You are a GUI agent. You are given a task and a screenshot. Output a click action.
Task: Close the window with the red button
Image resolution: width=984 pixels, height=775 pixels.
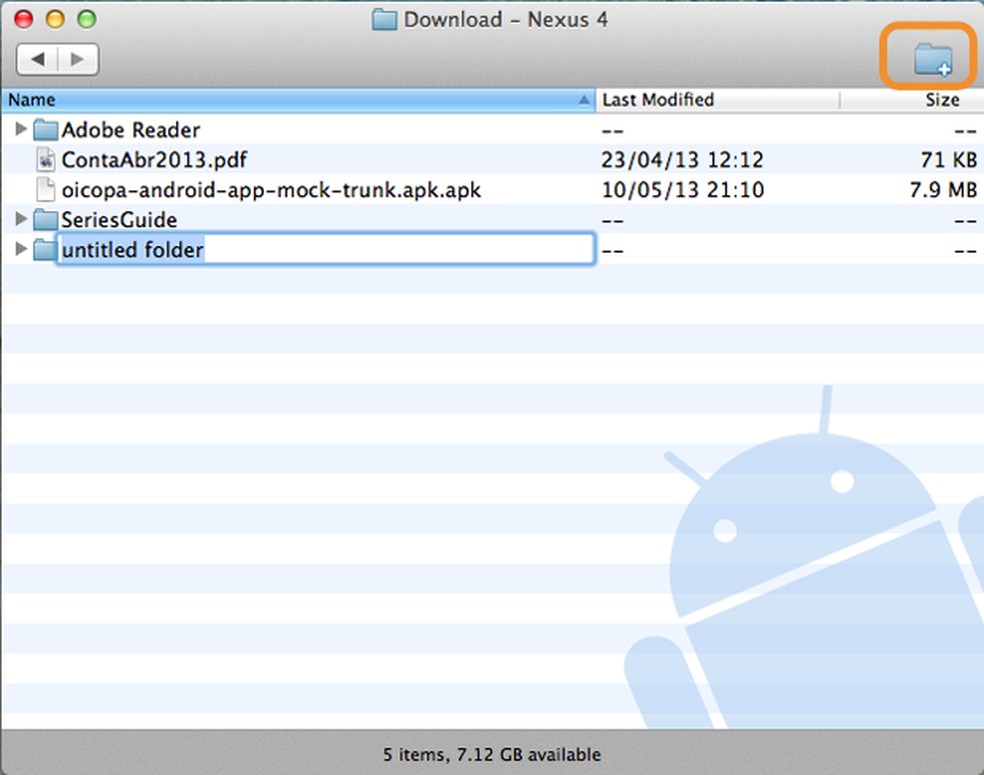(24, 19)
